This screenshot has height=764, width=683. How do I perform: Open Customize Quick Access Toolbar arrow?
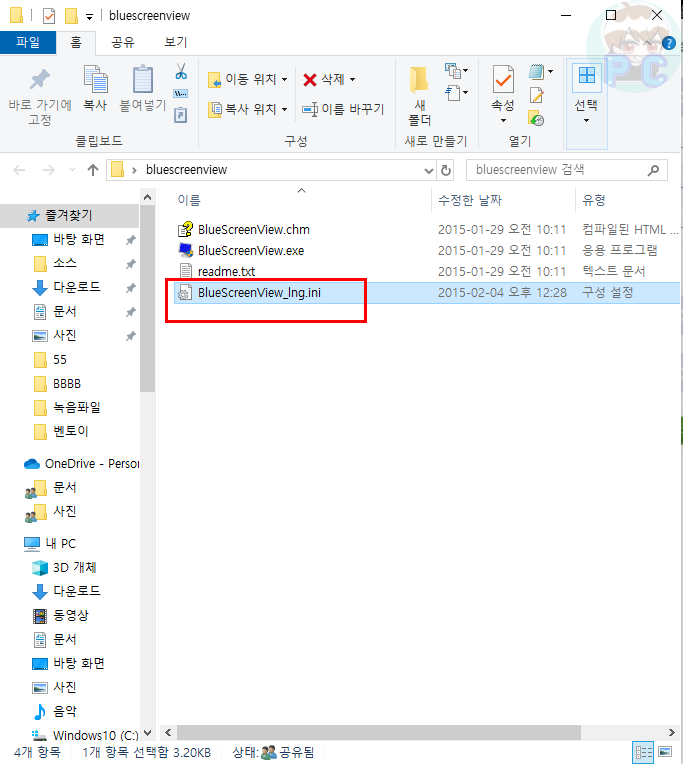(x=89, y=17)
